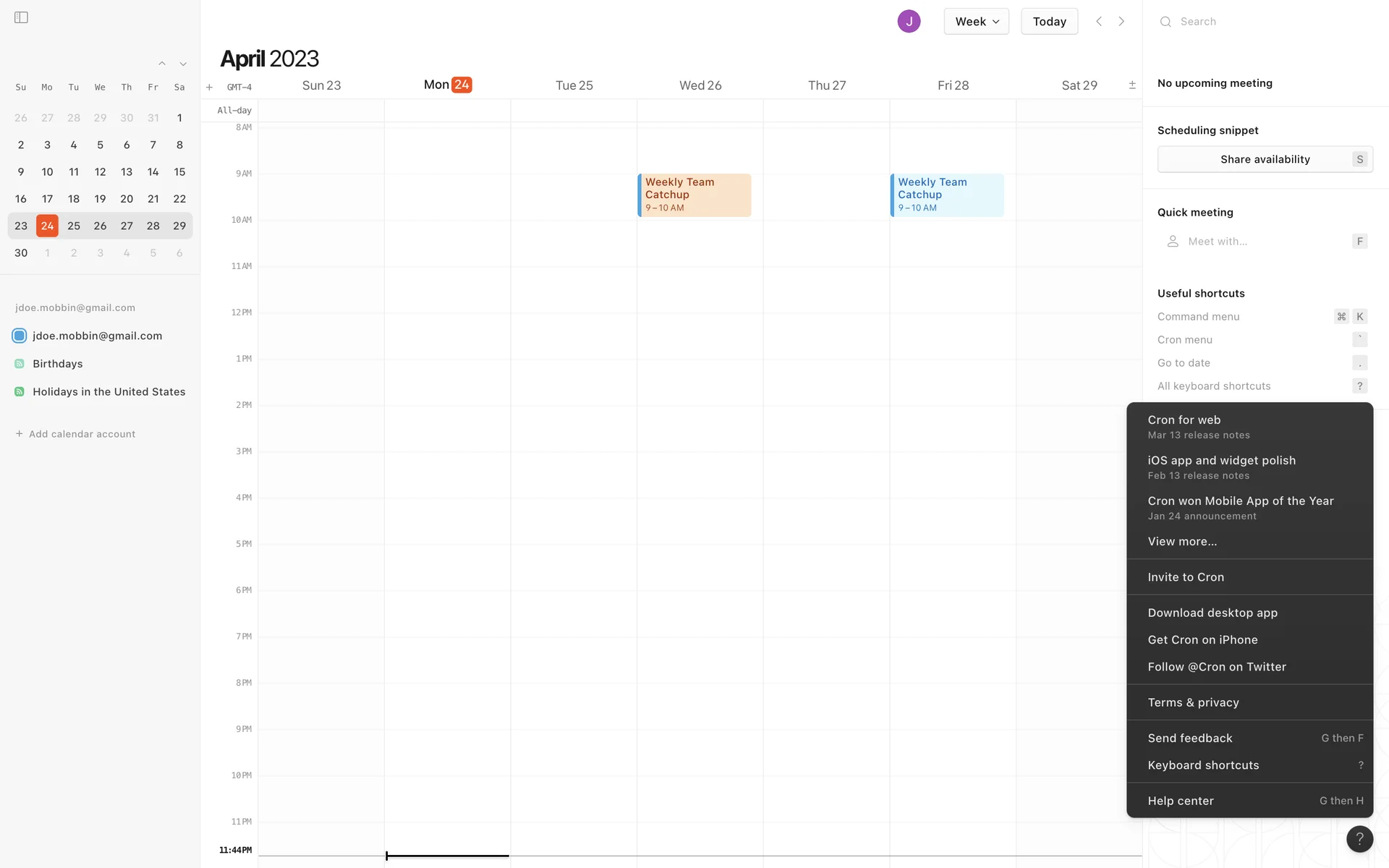1389x868 pixels.
Task: Go to the next week arrow
Action: 1121,21
